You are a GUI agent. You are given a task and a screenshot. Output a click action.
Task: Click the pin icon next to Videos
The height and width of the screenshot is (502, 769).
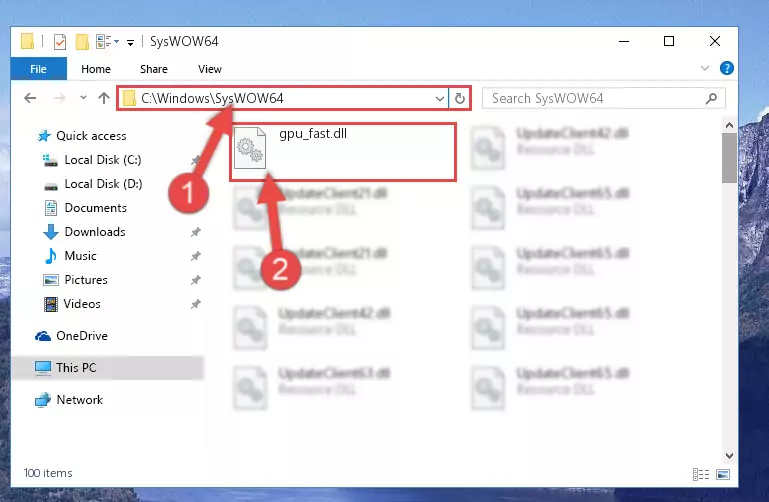196,304
